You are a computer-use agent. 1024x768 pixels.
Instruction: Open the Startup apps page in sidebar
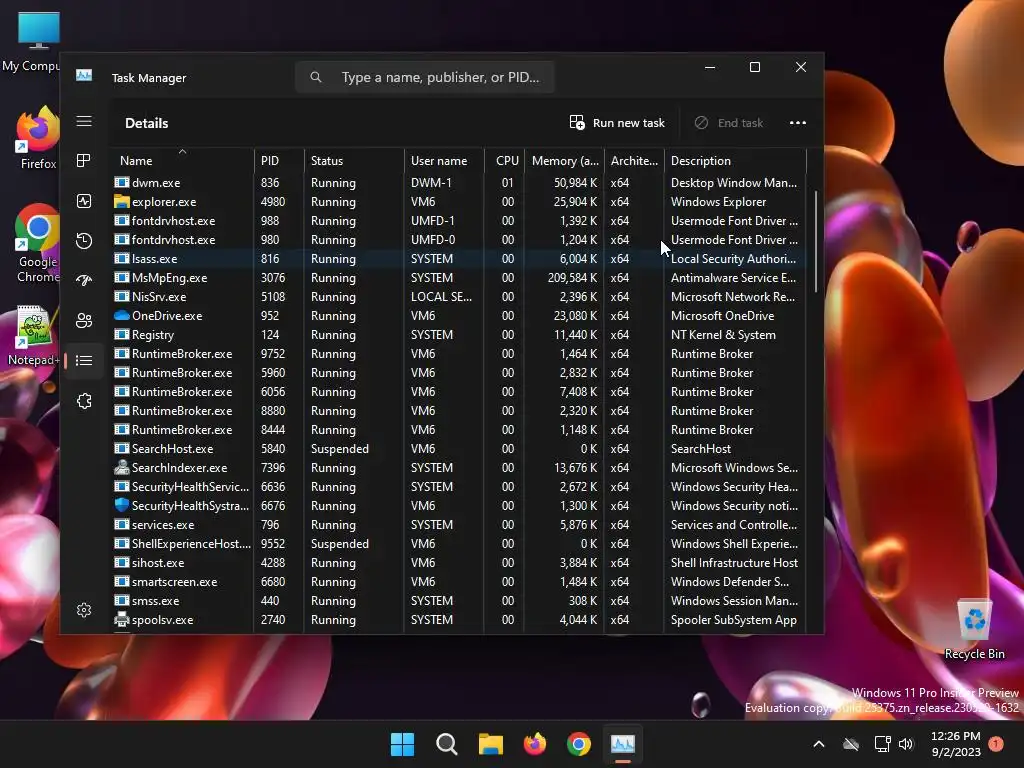coord(84,281)
